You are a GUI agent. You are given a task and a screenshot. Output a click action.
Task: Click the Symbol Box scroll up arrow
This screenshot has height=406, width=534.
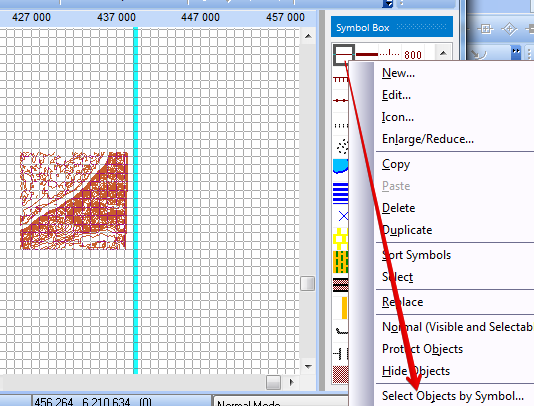pyautogui.click(x=443, y=53)
